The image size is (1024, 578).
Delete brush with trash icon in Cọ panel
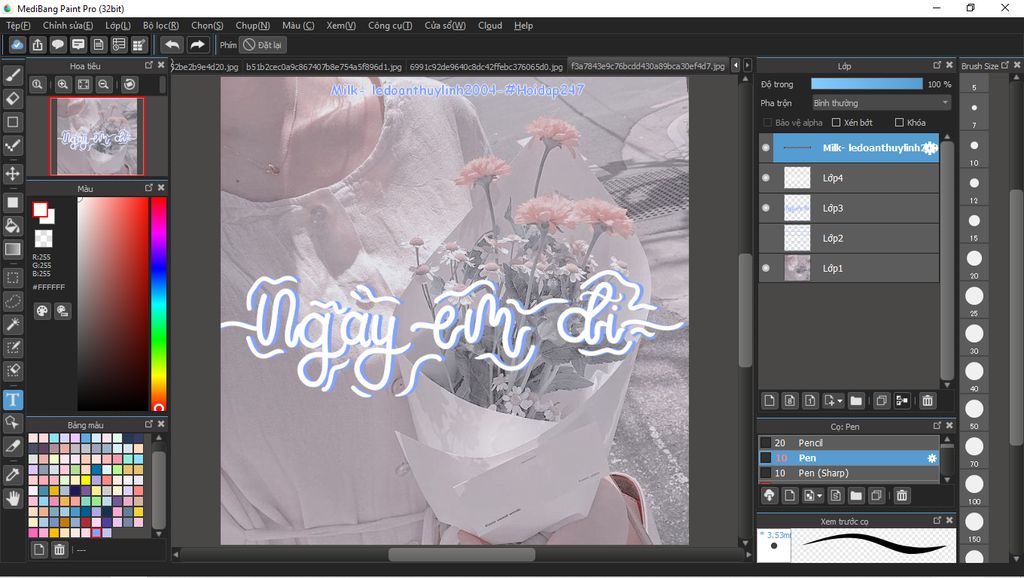click(x=902, y=496)
